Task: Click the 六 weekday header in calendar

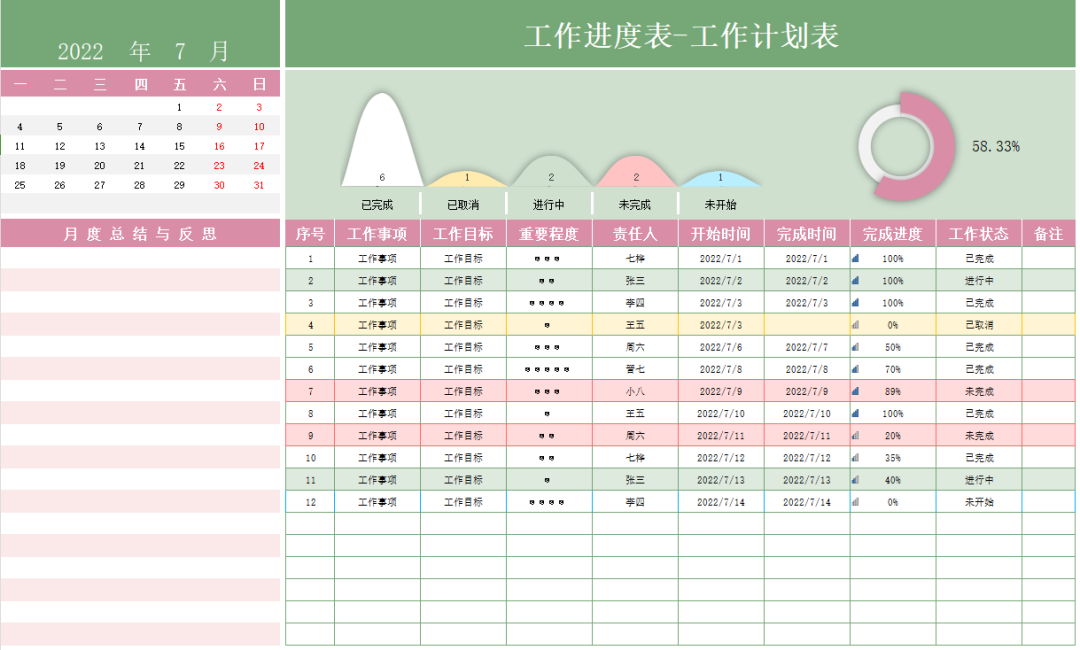Action: click(x=219, y=84)
